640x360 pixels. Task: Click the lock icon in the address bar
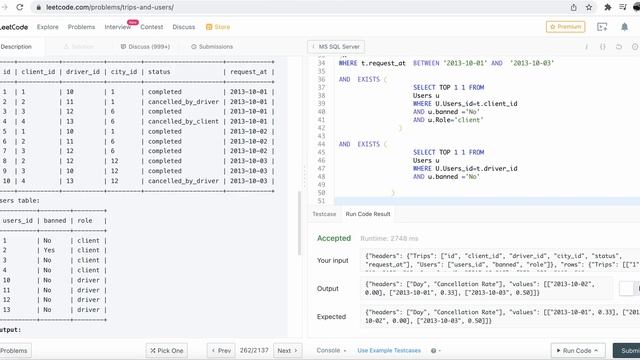tap(38, 7)
